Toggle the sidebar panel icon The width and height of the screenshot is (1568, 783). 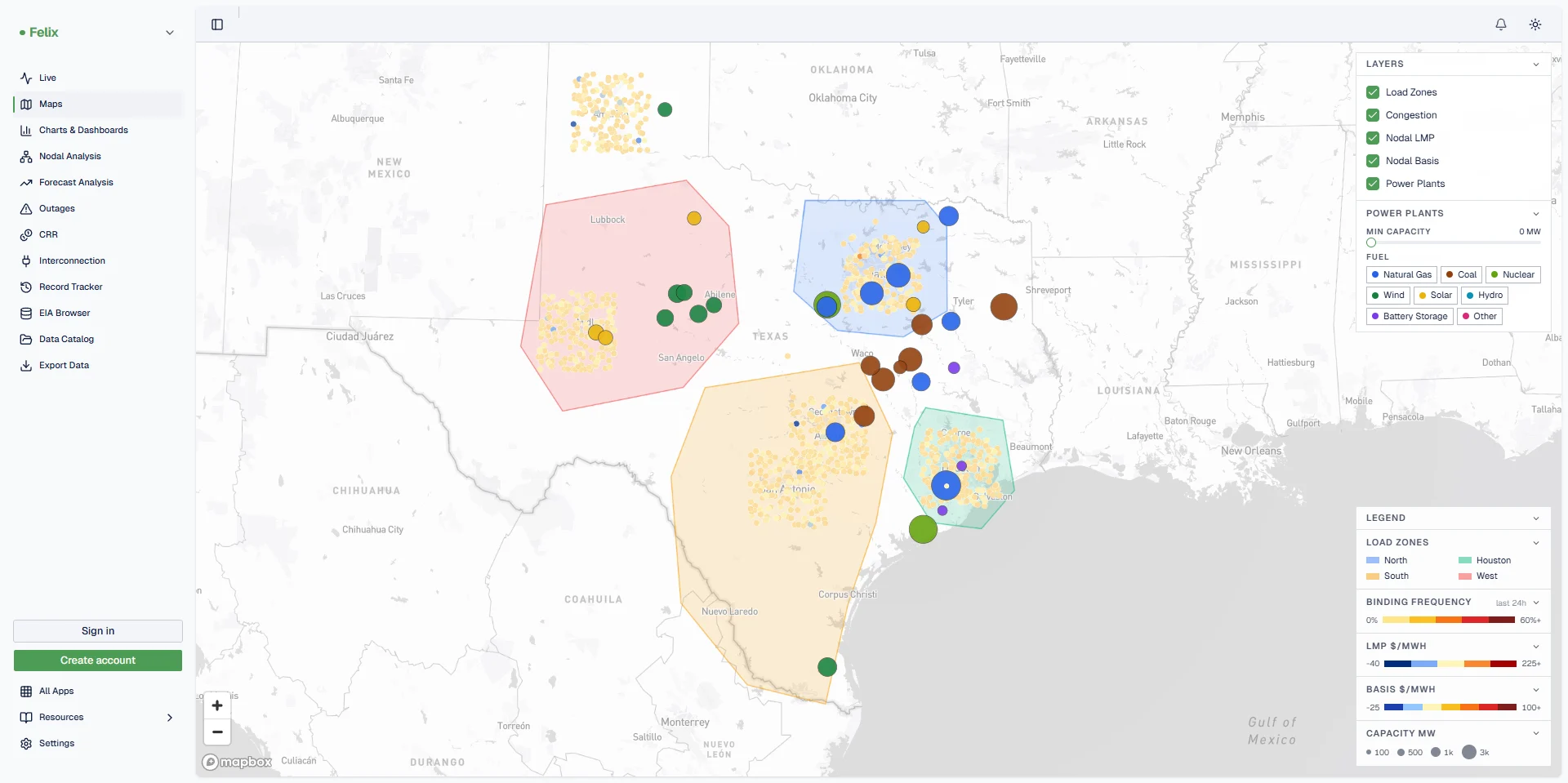click(x=217, y=24)
